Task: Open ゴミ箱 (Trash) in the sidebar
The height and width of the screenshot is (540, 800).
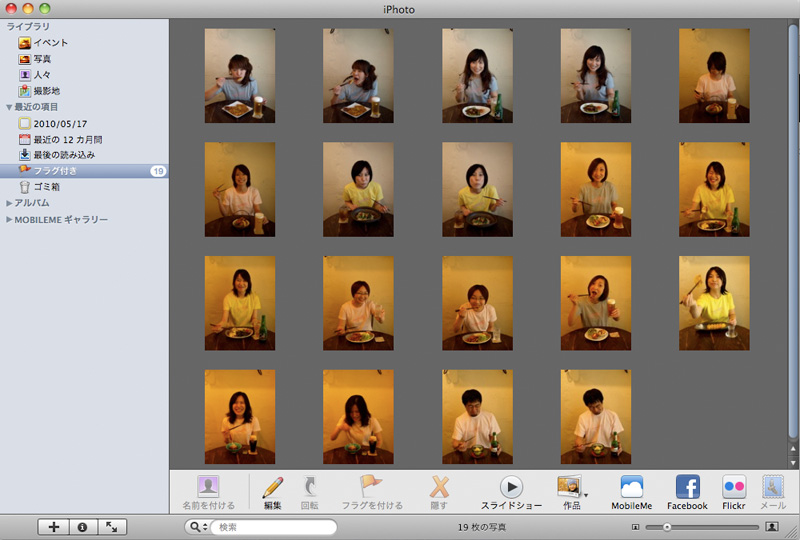Action: (48, 187)
